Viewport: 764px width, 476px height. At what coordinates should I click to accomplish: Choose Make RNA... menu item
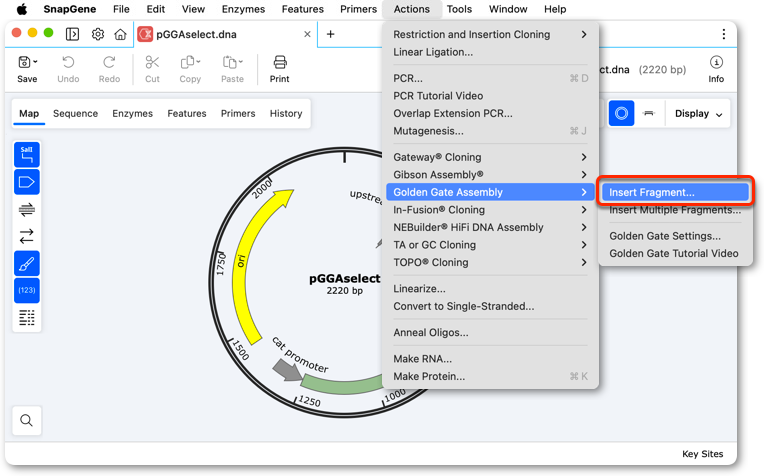pyautogui.click(x=490, y=359)
